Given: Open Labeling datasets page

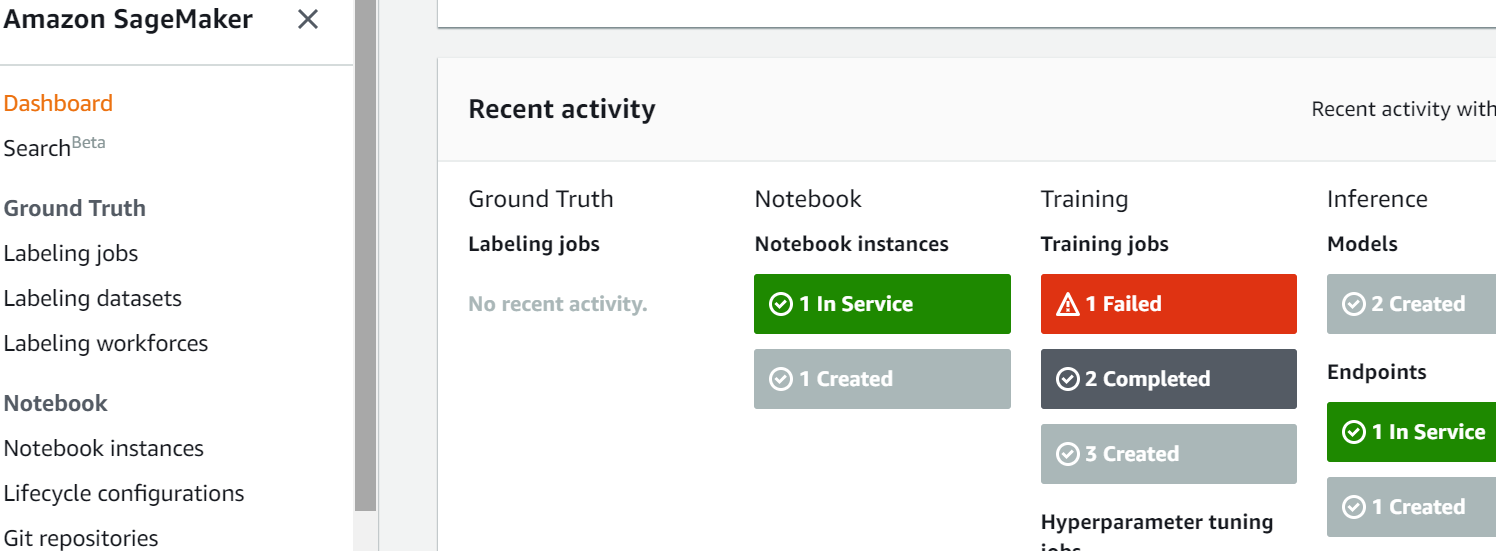Looking at the screenshot, I should (93, 298).
